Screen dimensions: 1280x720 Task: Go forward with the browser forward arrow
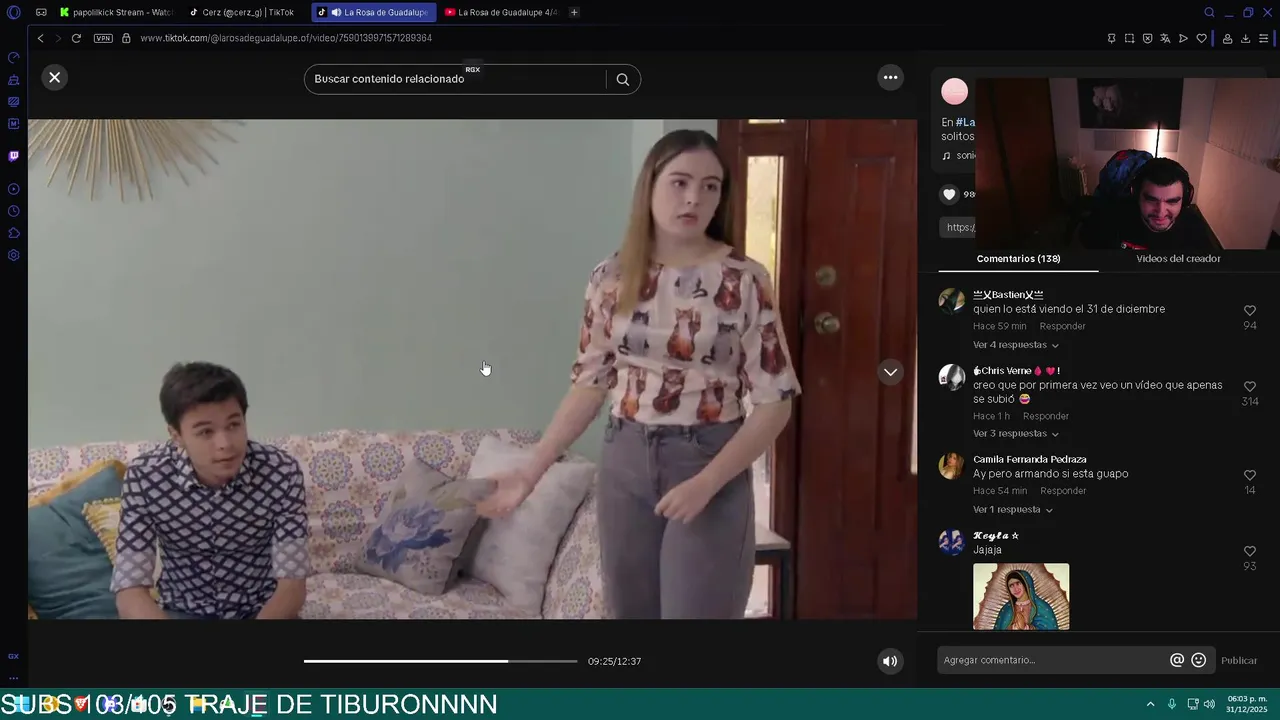(x=58, y=38)
